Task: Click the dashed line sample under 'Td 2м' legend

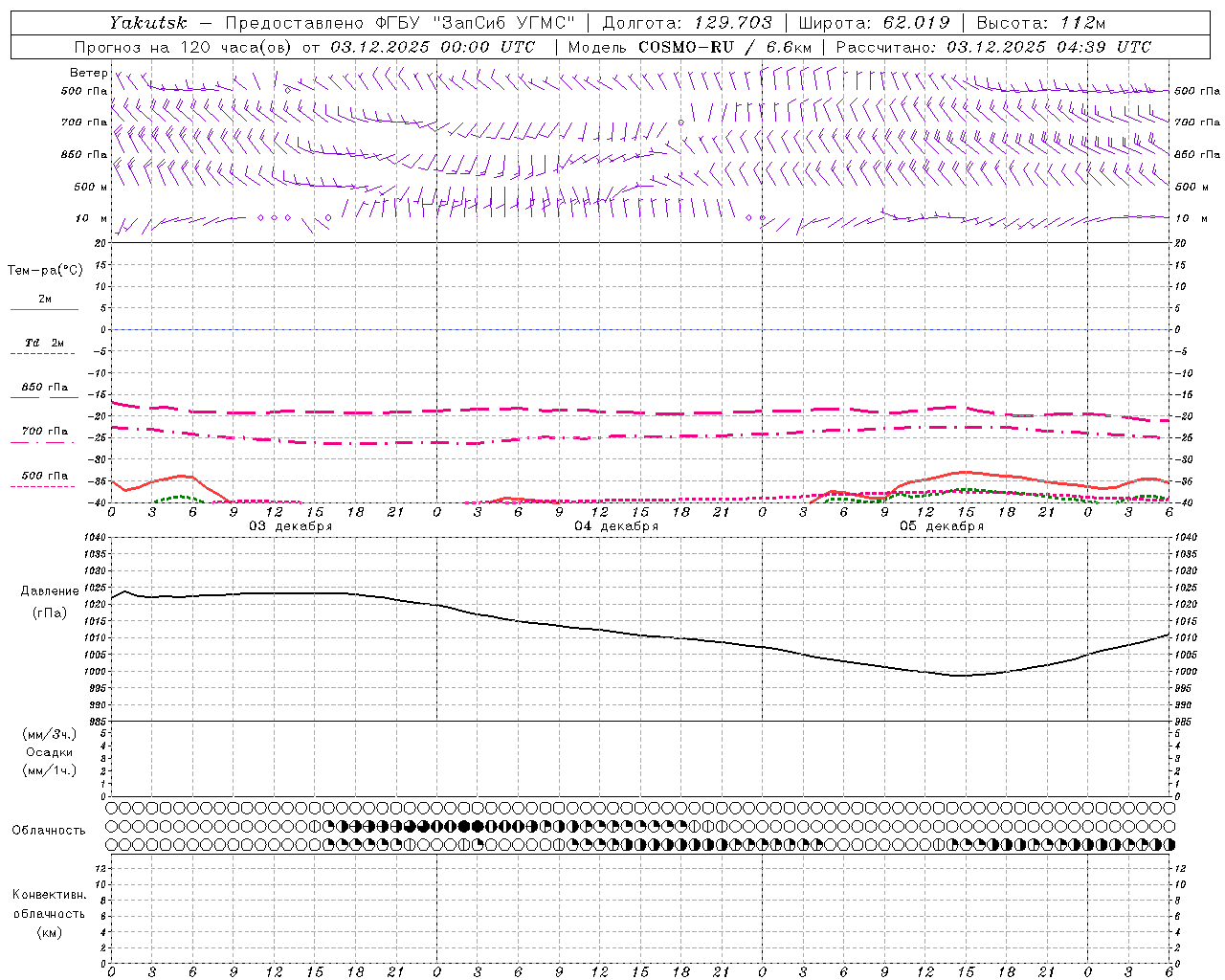Action: [x=44, y=354]
